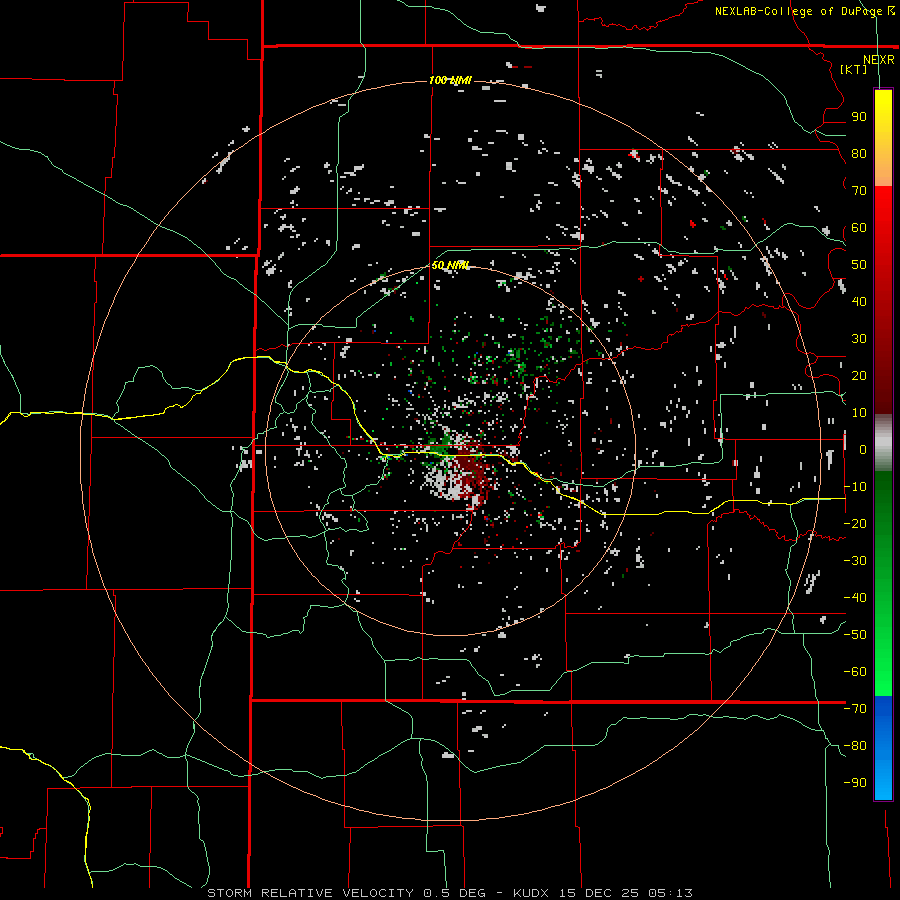Select the -70 value on the velocity scale
This screenshot has width=900, height=900.
click(x=855, y=709)
